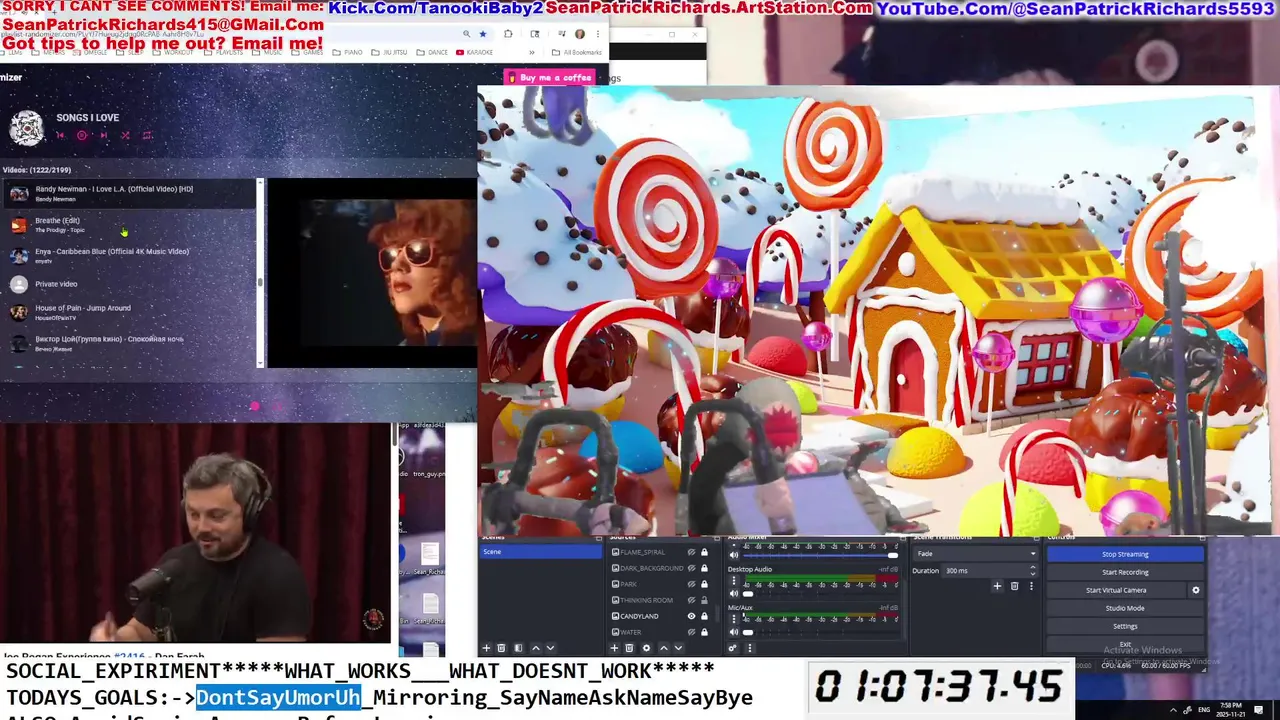Open Desktop Audio three-dot options
The width and height of the screenshot is (1280, 720).
pyautogui.click(x=735, y=581)
